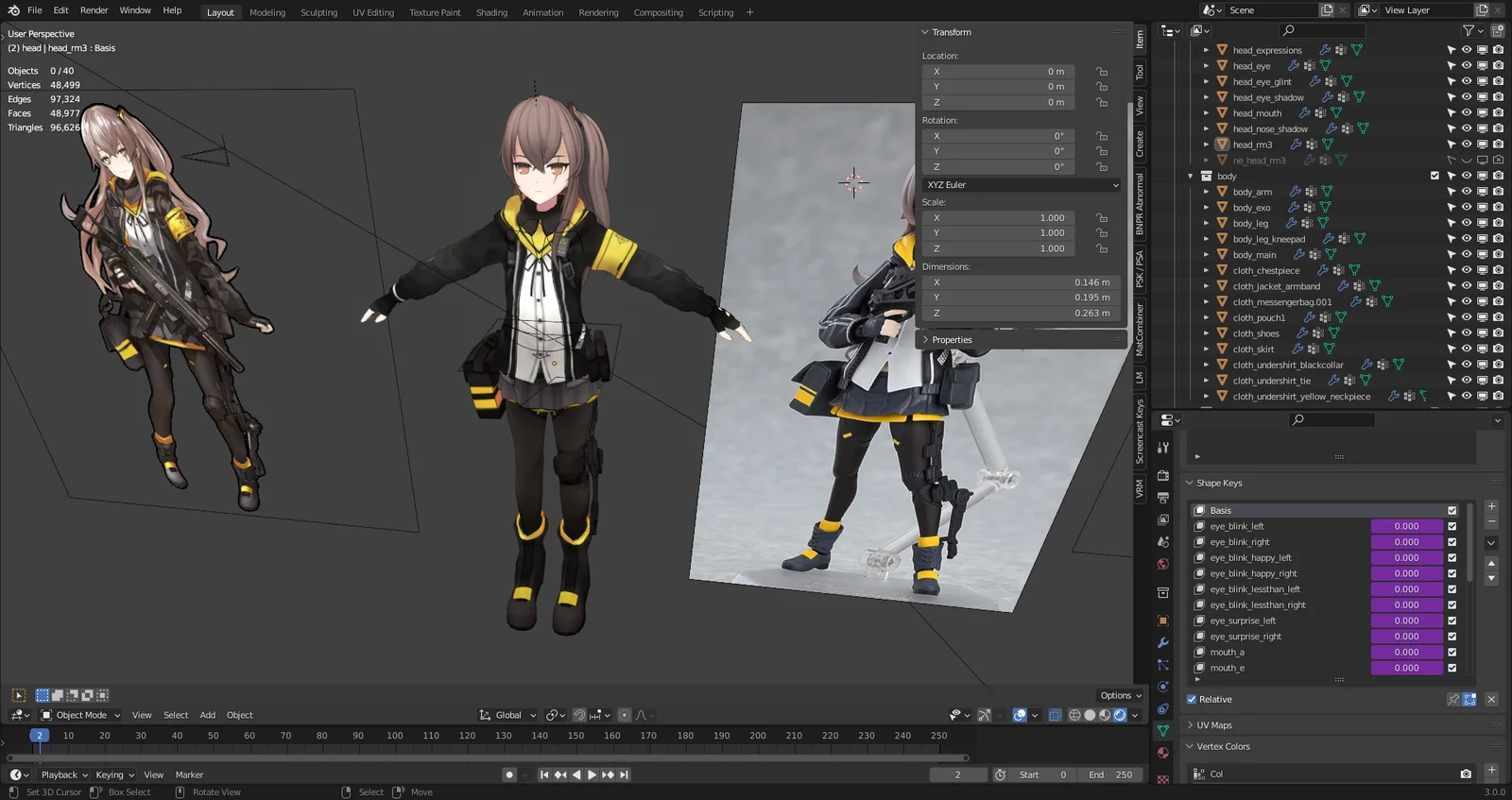Uncheck the Relative checkbox
The height and width of the screenshot is (800, 1512).
click(1192, 700)
